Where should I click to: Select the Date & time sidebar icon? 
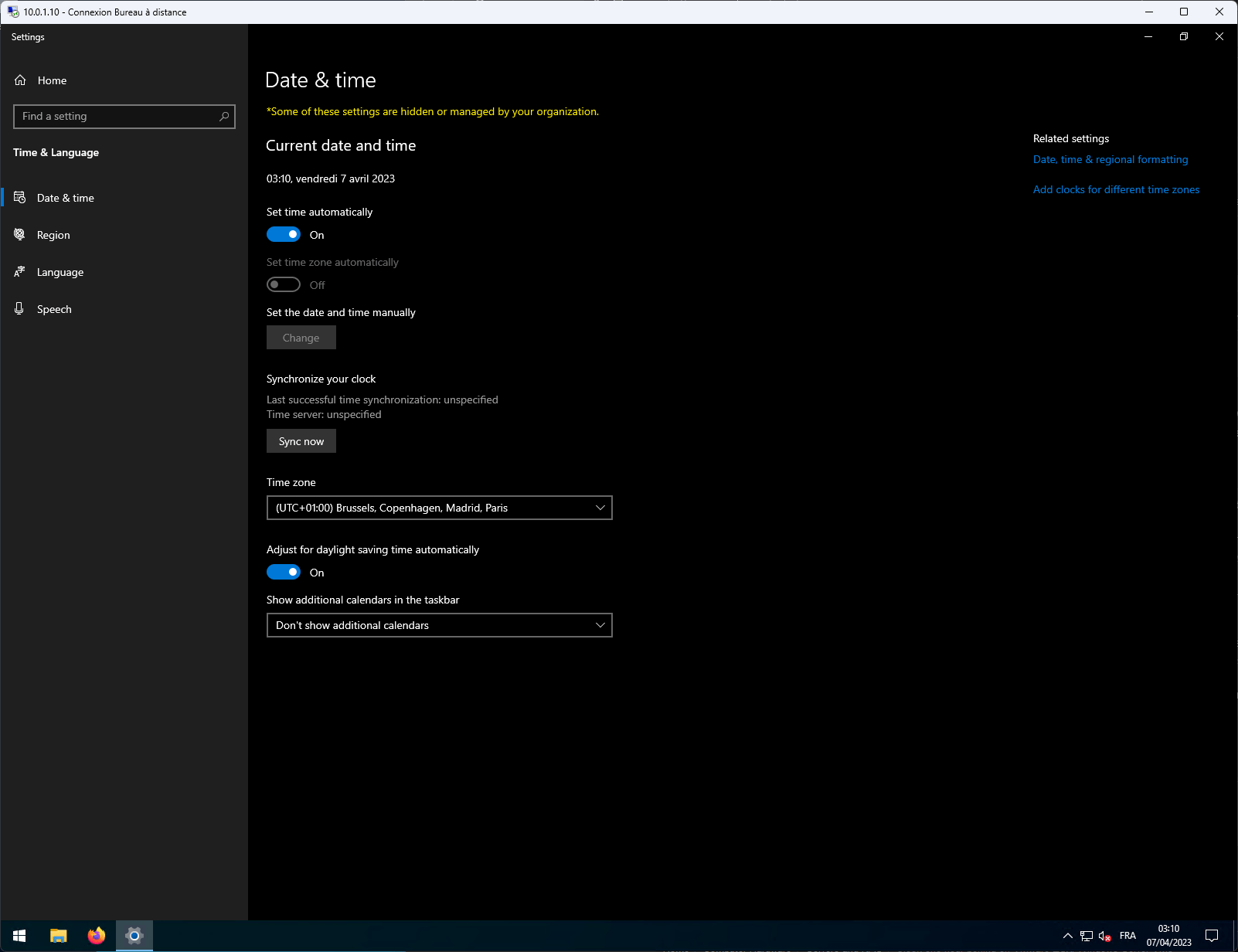pyautogui.click(x=20, y=198)
